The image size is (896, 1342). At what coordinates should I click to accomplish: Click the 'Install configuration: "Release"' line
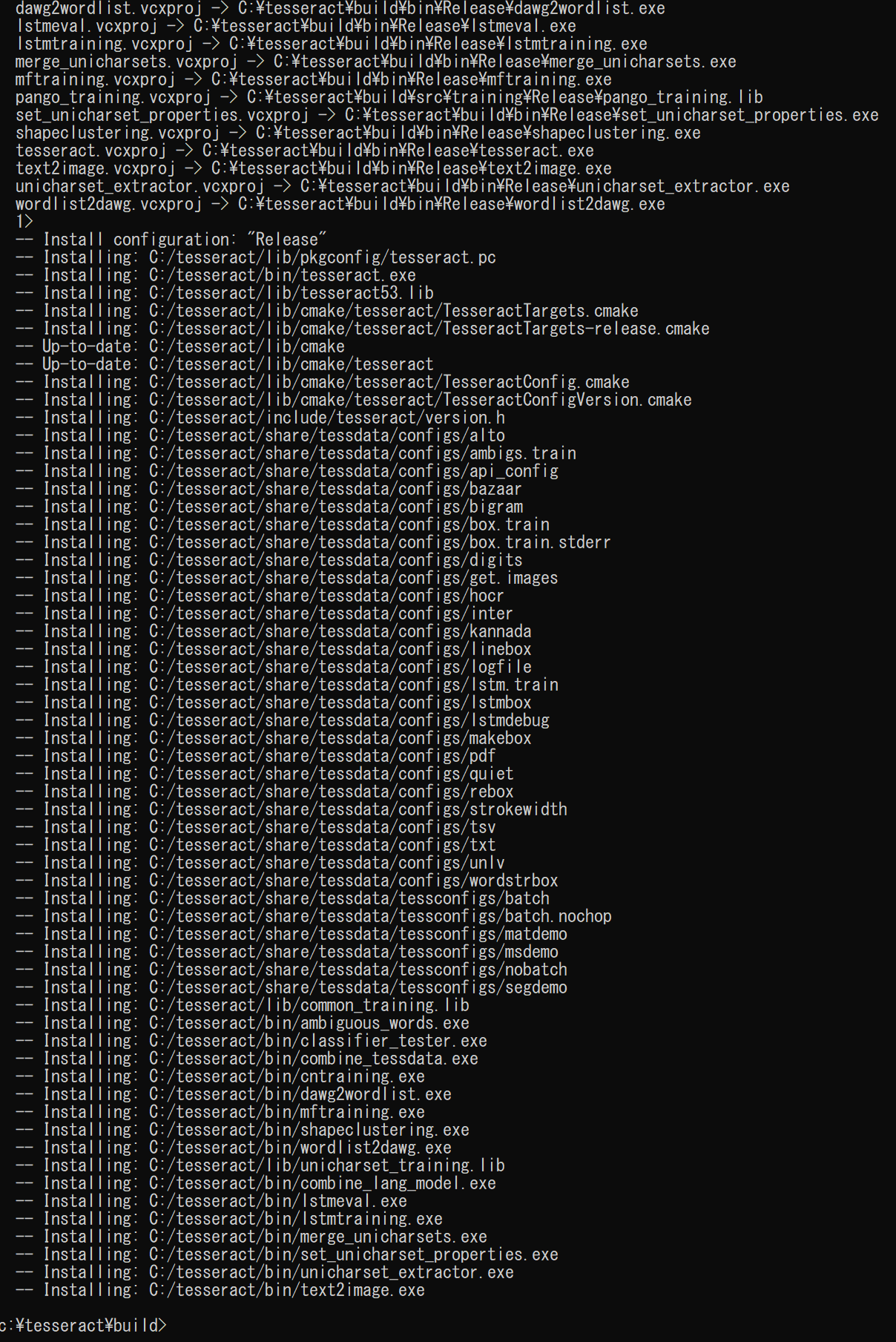pyautogui.click(x=171, y=240)
